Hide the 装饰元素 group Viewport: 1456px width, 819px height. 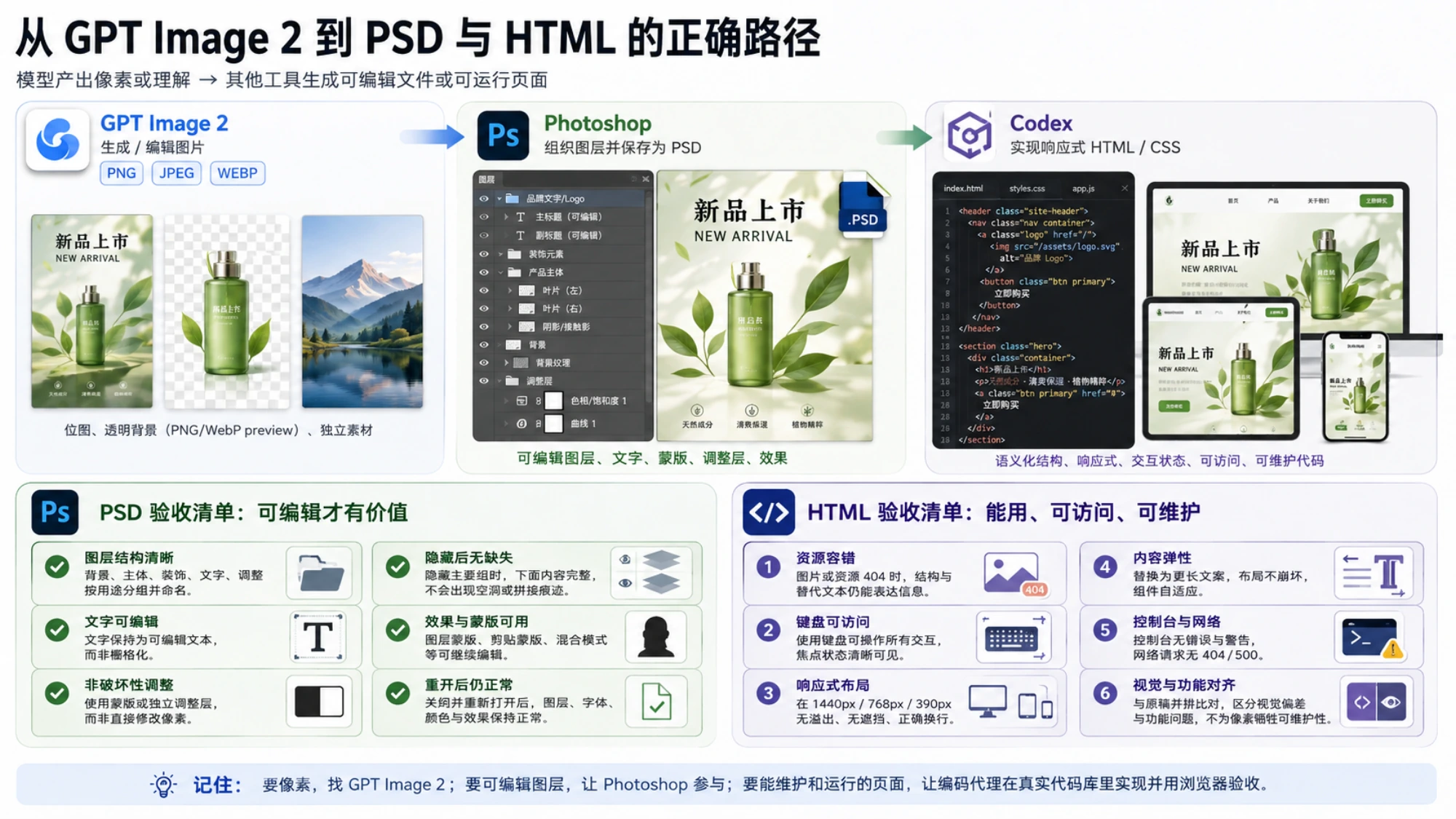coord(484,254)
